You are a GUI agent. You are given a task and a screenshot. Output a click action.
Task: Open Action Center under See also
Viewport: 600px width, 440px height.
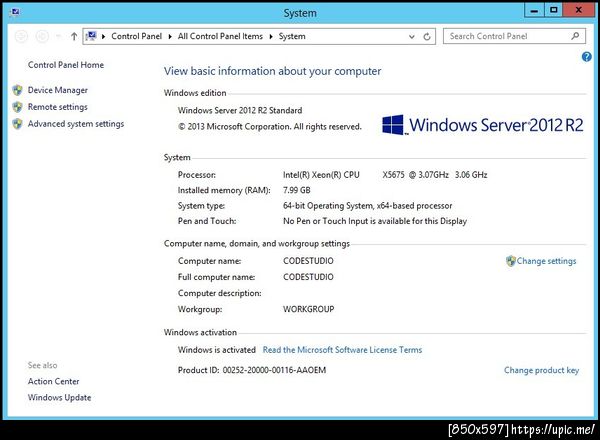[53, 381]
